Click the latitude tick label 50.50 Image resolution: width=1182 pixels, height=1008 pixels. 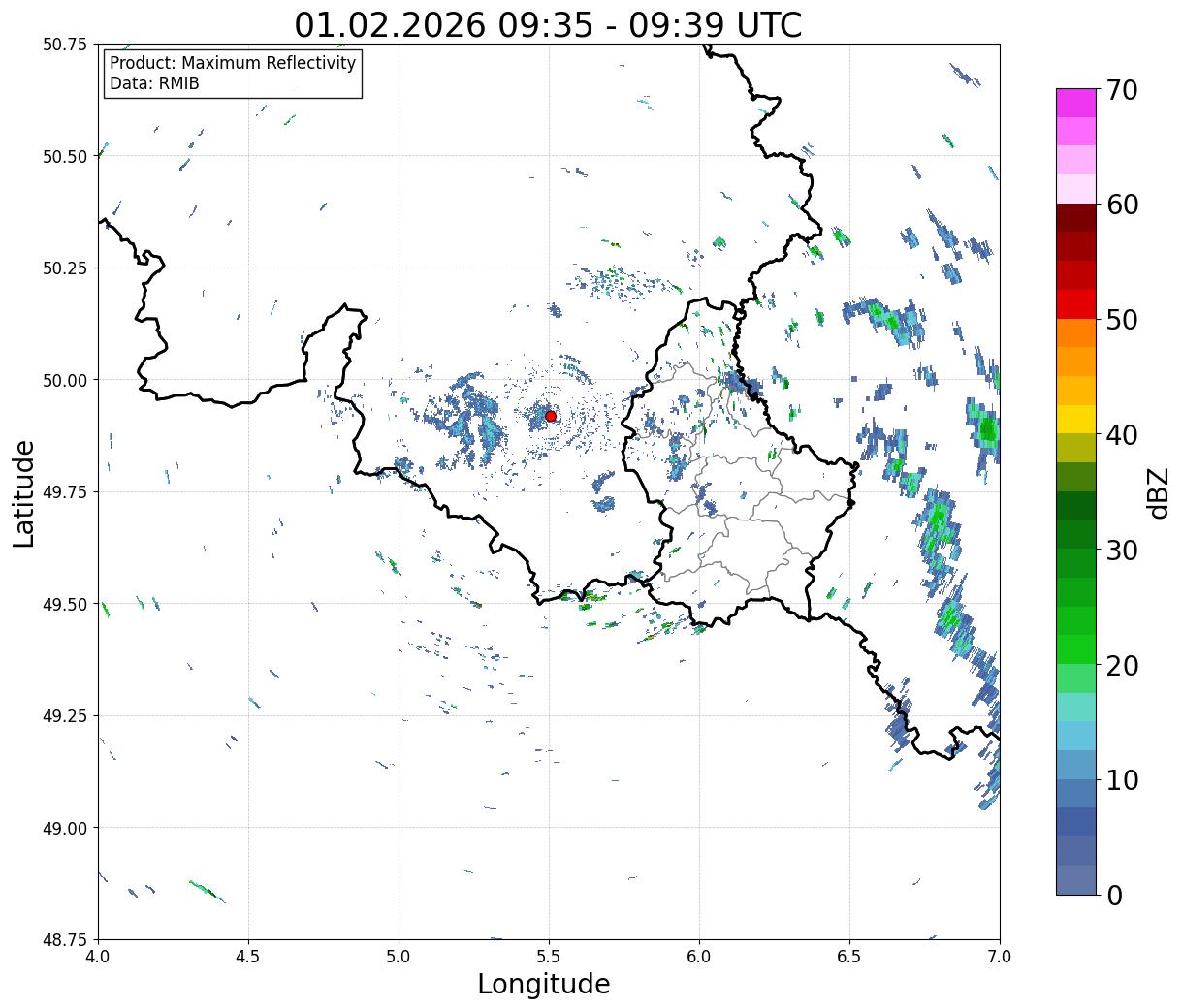tap(65, 156)
